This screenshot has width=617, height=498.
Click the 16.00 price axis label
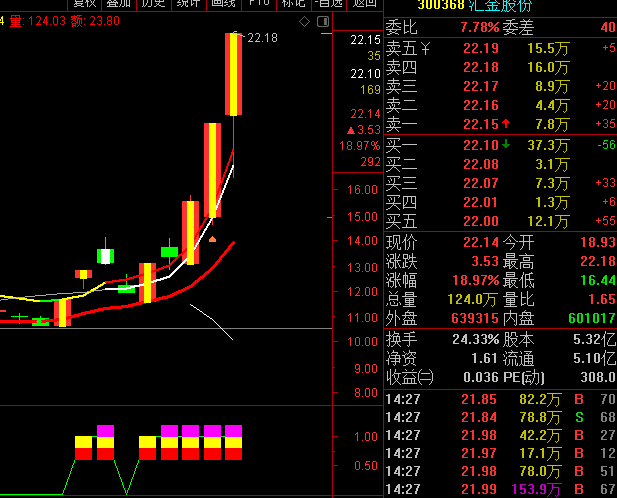coord(362,190)
